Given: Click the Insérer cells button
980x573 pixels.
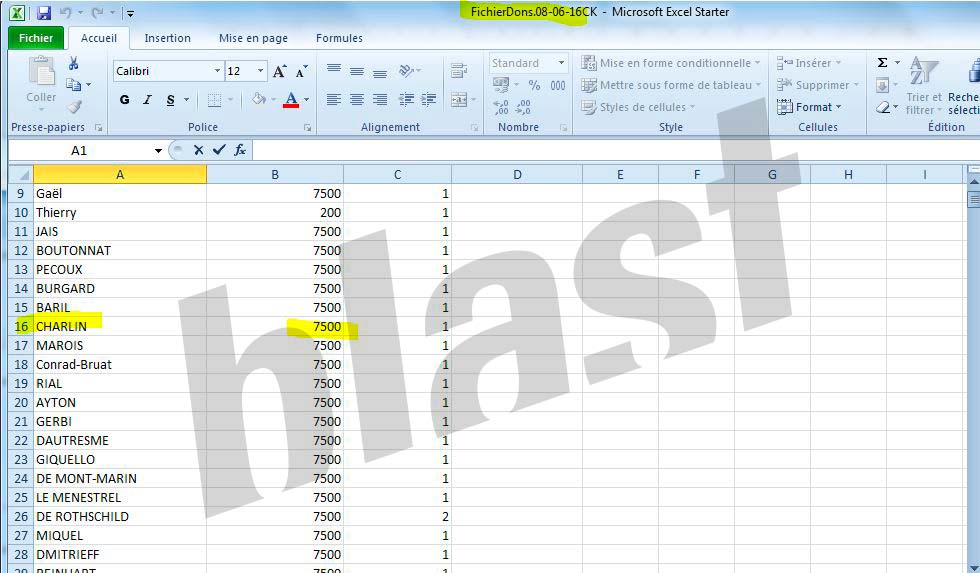Looking at the screenshot, I should tap(809, 63).
